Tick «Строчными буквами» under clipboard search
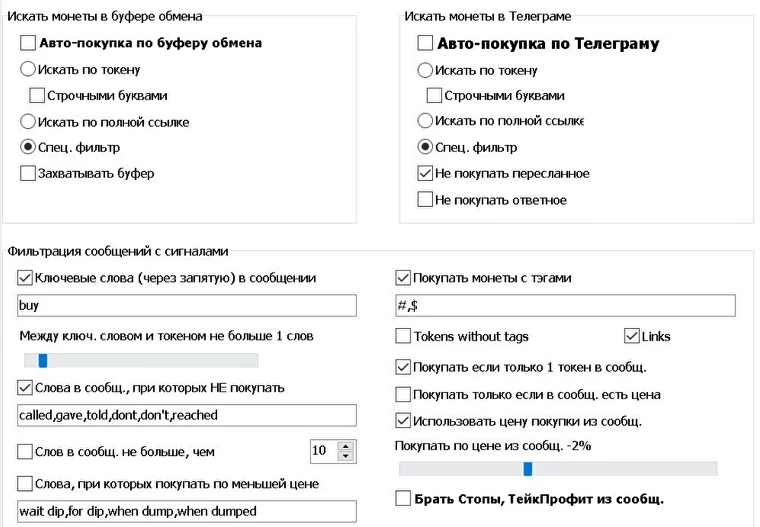This screenshot has height=527, width=760. pyautogui.click(x=37, y=96)
